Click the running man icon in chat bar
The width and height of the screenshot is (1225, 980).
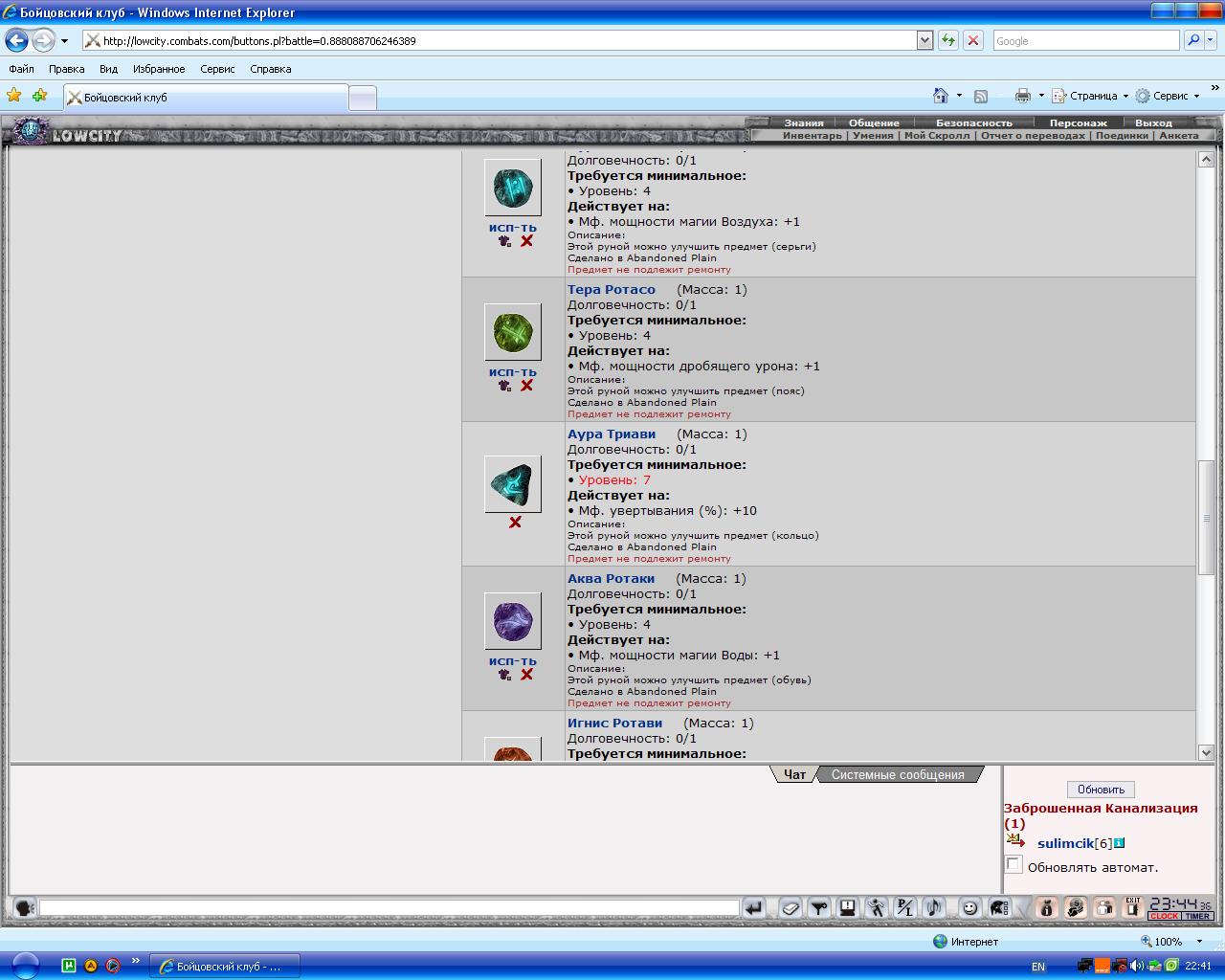(x=877, y=907)
